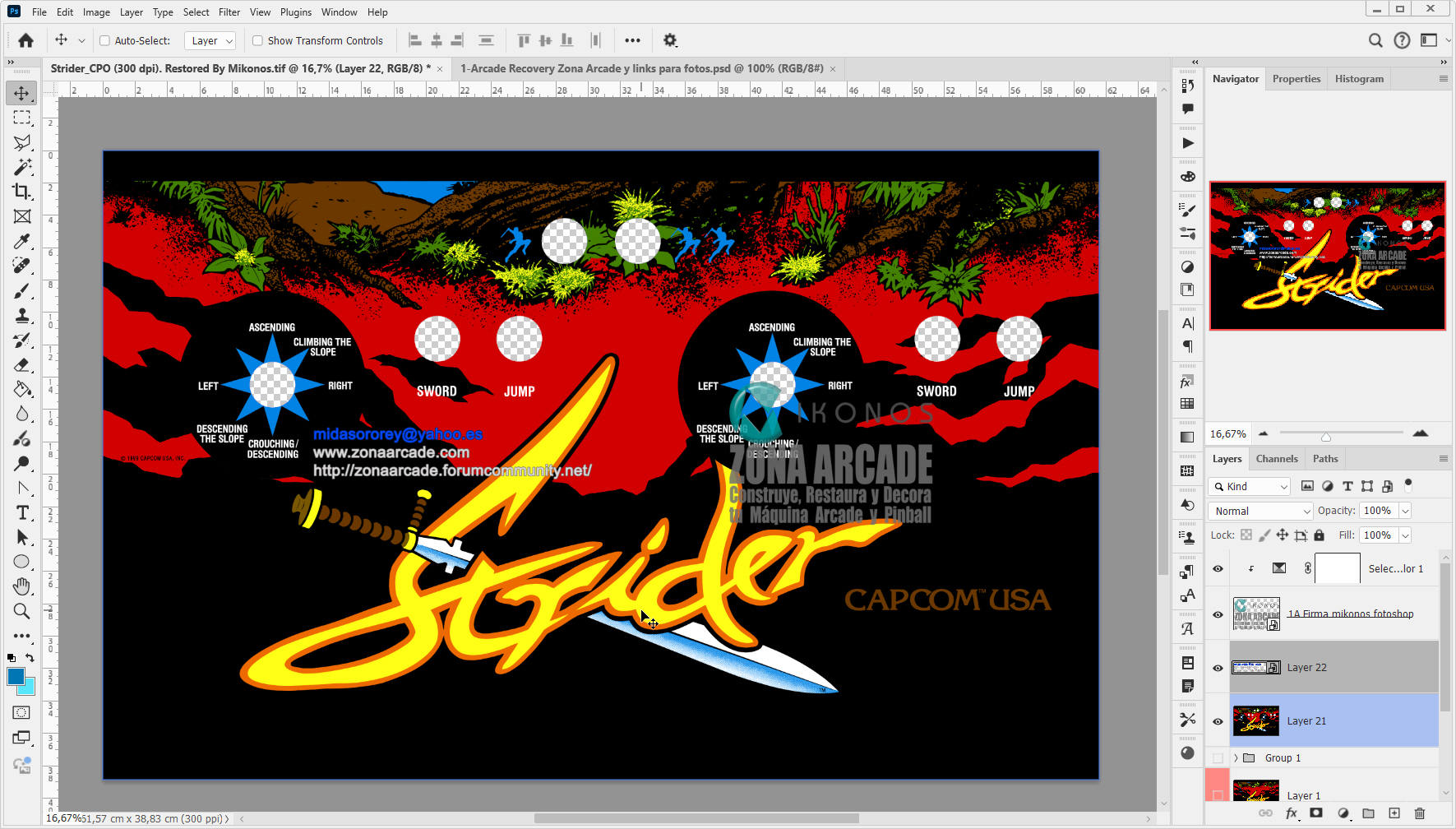
Task: Hide Layer 22 with eye icon
Action: 1218,668
